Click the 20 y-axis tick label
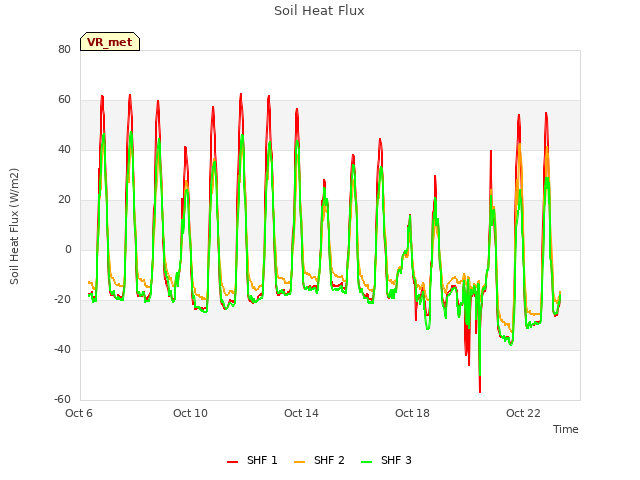This screenshot has width=640, height=480. click(x=64, y=200)
